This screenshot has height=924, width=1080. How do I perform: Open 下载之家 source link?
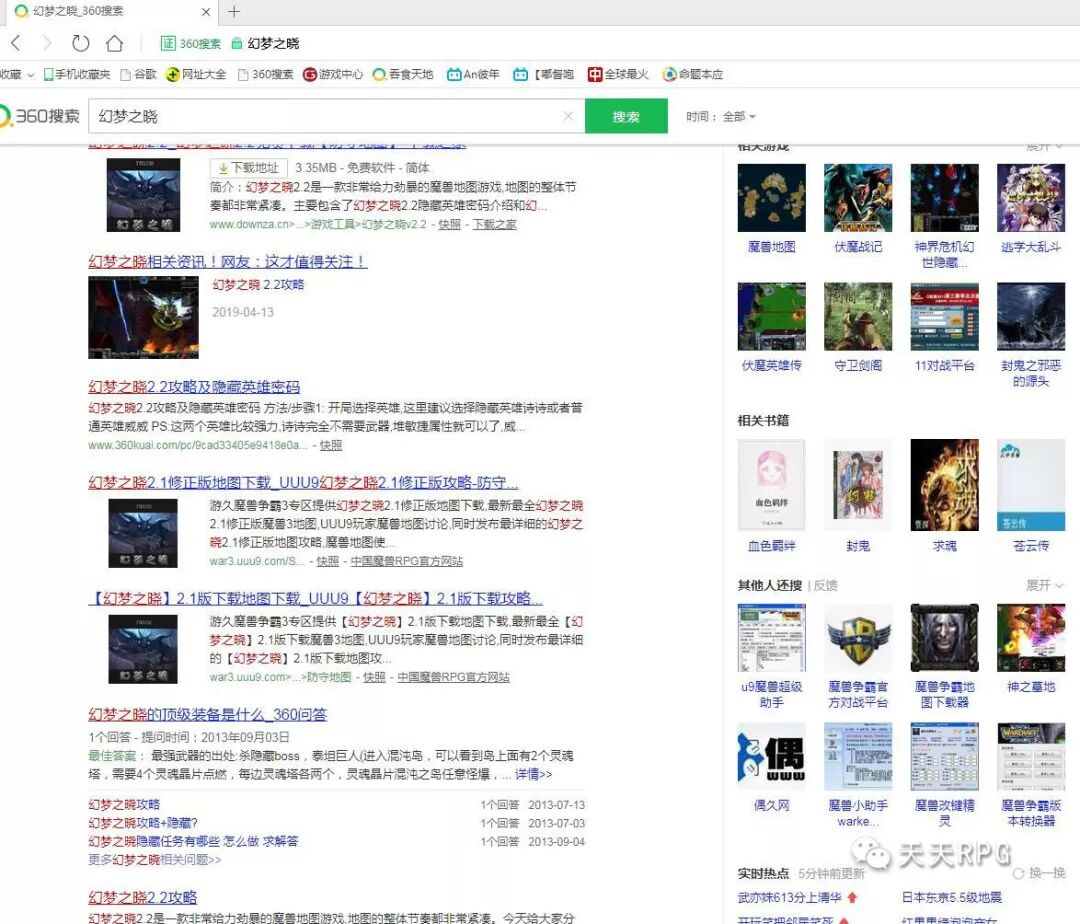pyautogui.click(x=494, y=224)
